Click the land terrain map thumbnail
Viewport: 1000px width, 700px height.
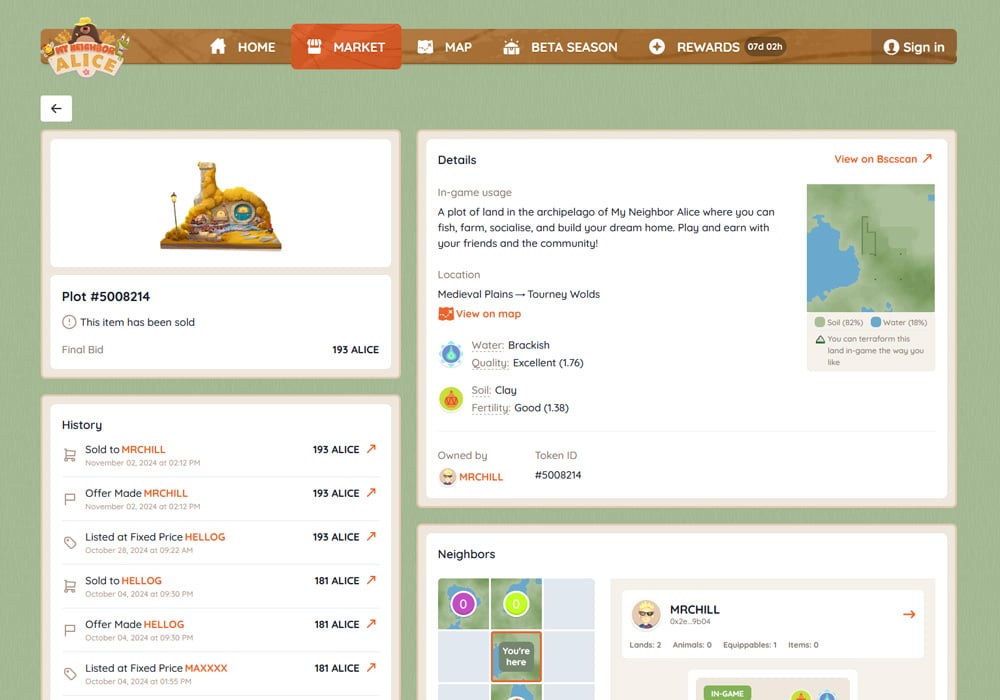[871, 248]
